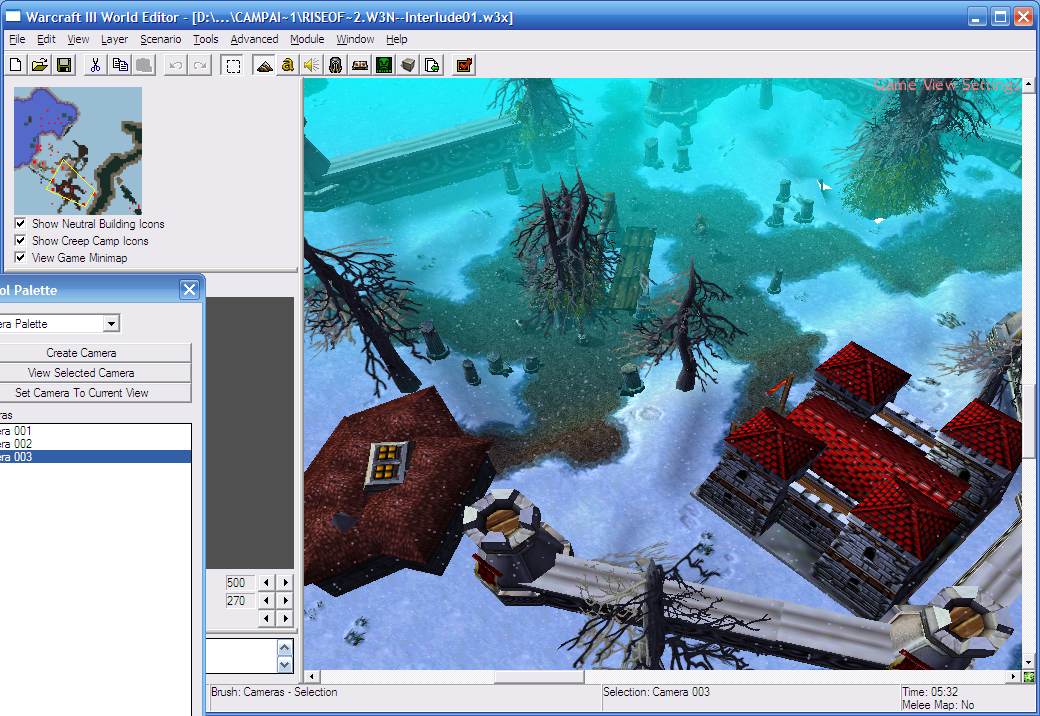This screenshot has height=716, width=1040.
Task: Toggle Show Creep Camp Icons checkbox
Action: [21, 240]
